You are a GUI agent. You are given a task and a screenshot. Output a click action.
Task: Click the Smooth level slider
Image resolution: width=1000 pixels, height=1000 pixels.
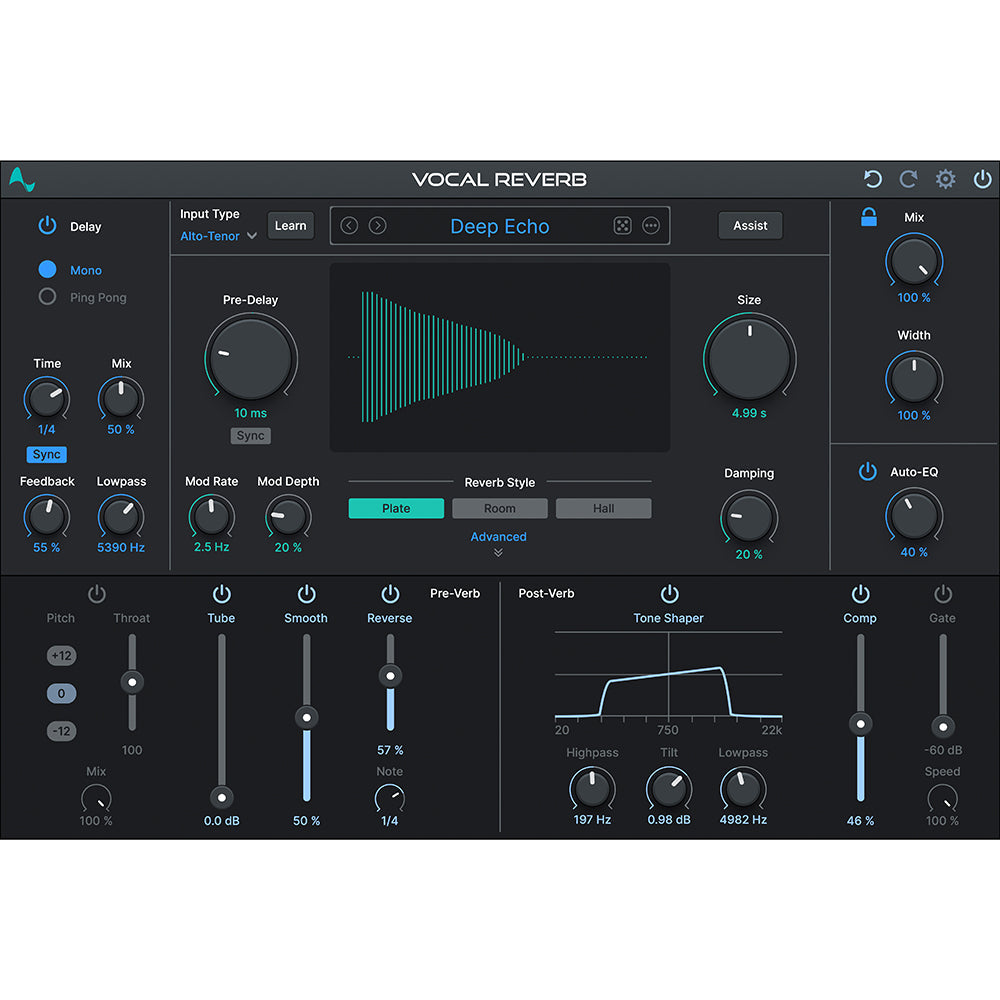[306, 717]
